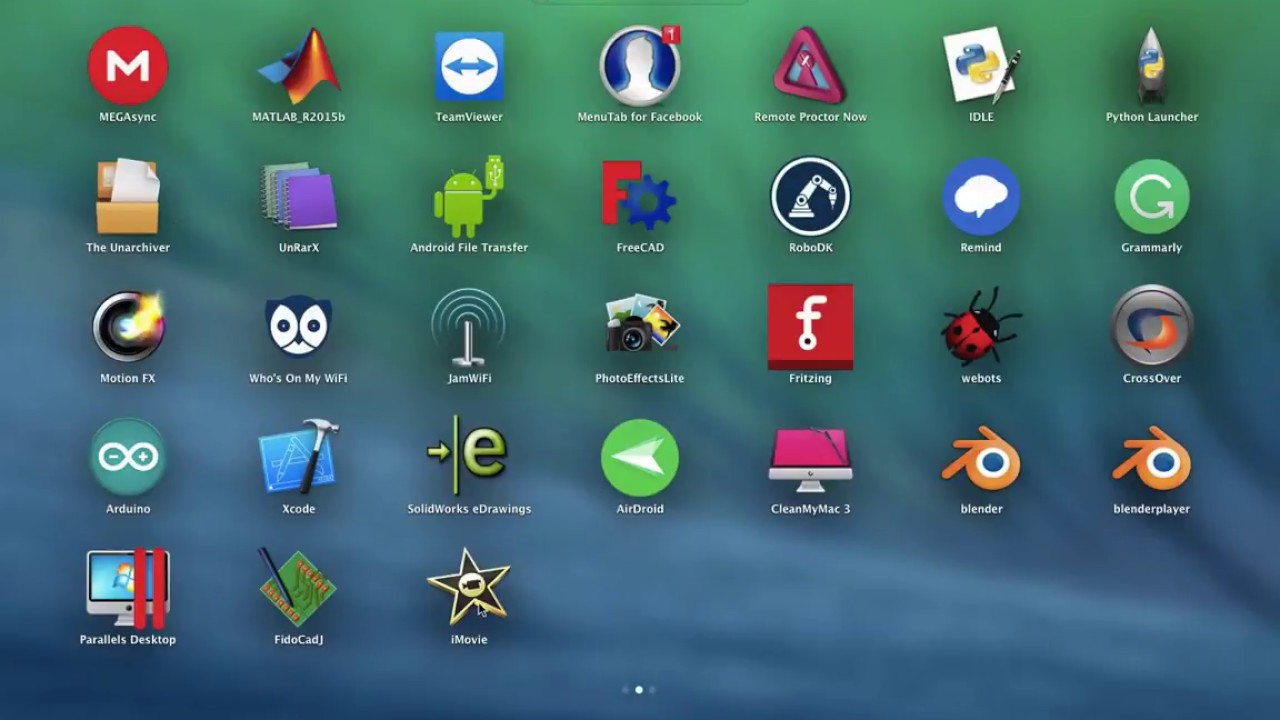Open AirDroid

point(640,457)
